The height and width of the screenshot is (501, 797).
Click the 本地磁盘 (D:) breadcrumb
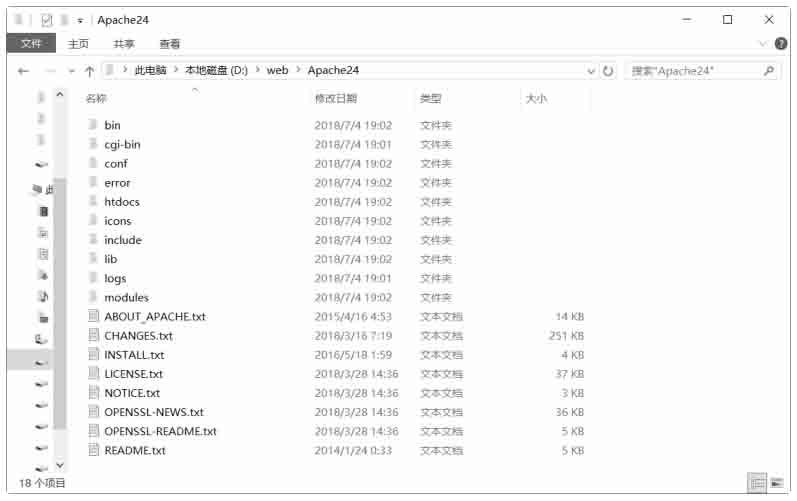point(217,70)
